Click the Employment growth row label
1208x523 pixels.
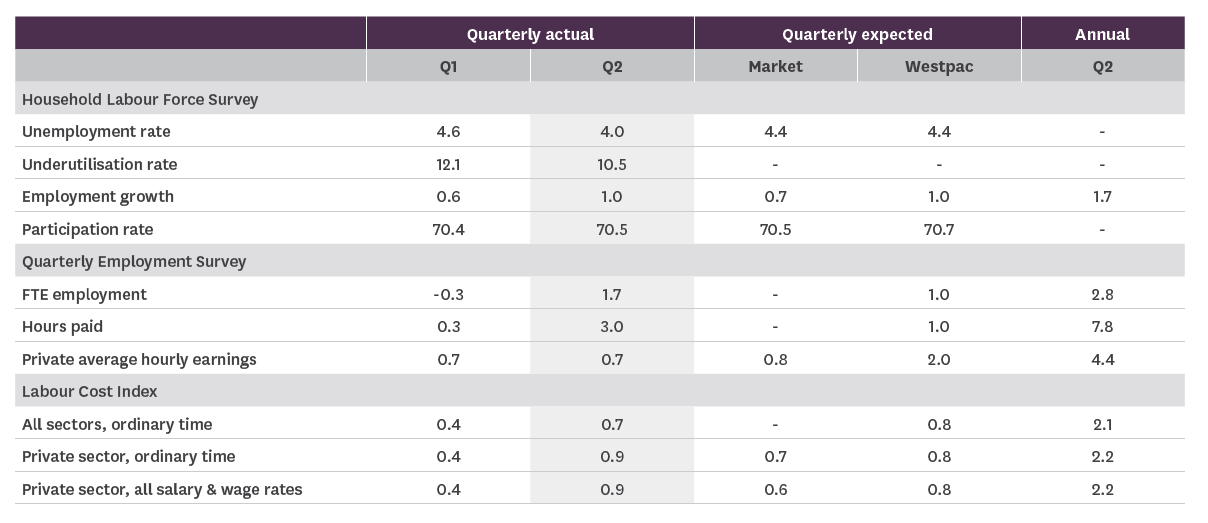(98, 197)
